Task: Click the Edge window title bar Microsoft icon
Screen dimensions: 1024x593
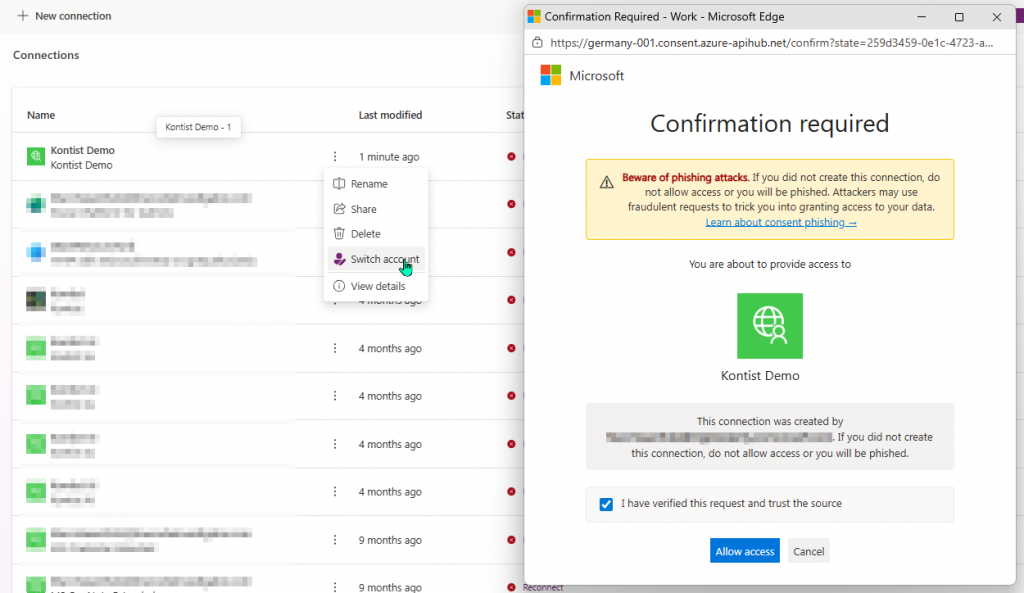Action: click(534, 17)
